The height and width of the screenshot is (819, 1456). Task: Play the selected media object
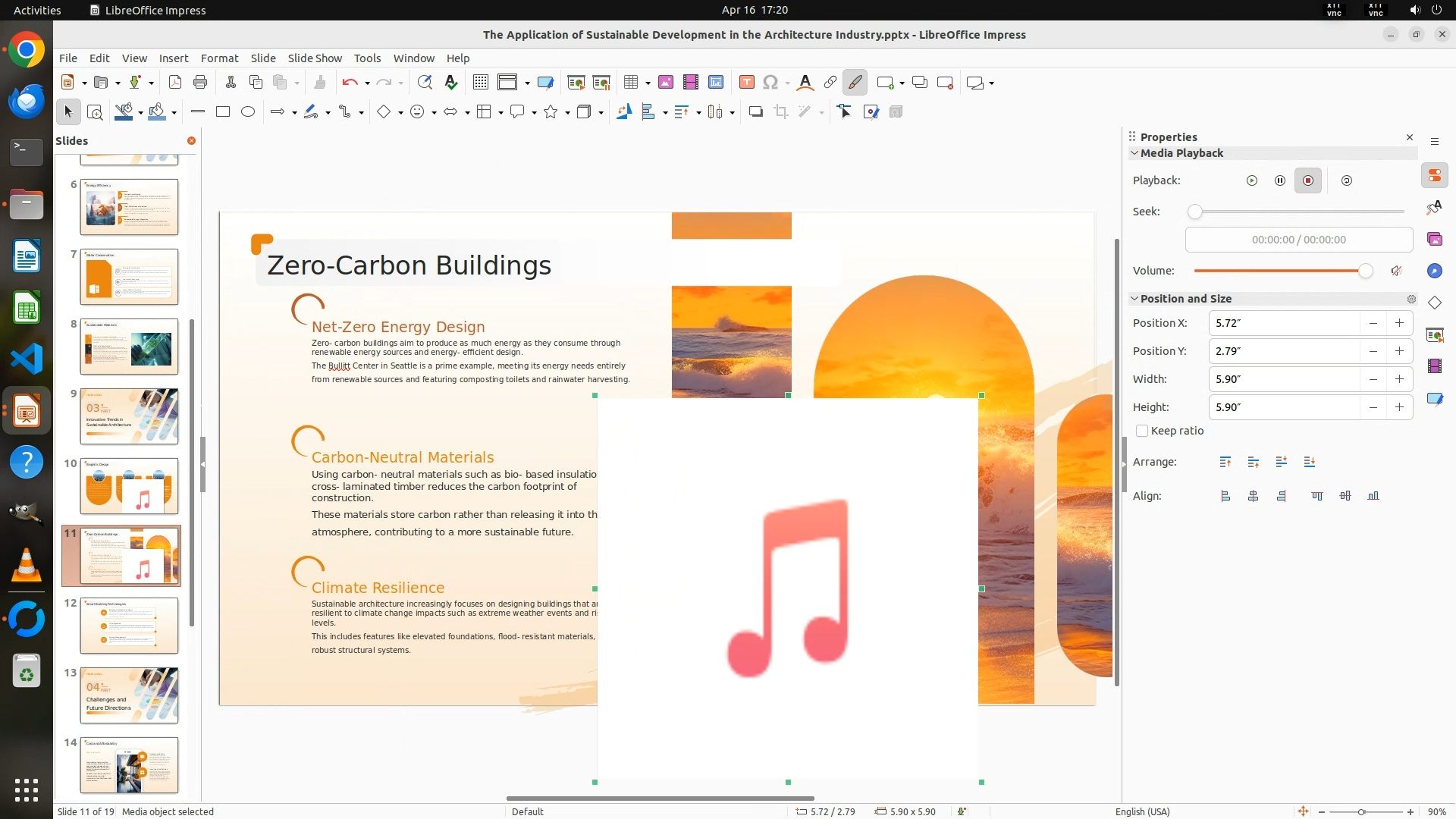(1251, 180)
